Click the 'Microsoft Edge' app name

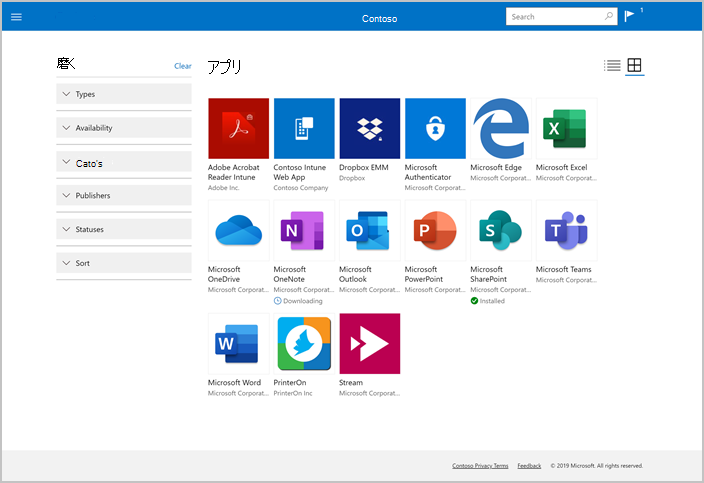coord(496,167)
